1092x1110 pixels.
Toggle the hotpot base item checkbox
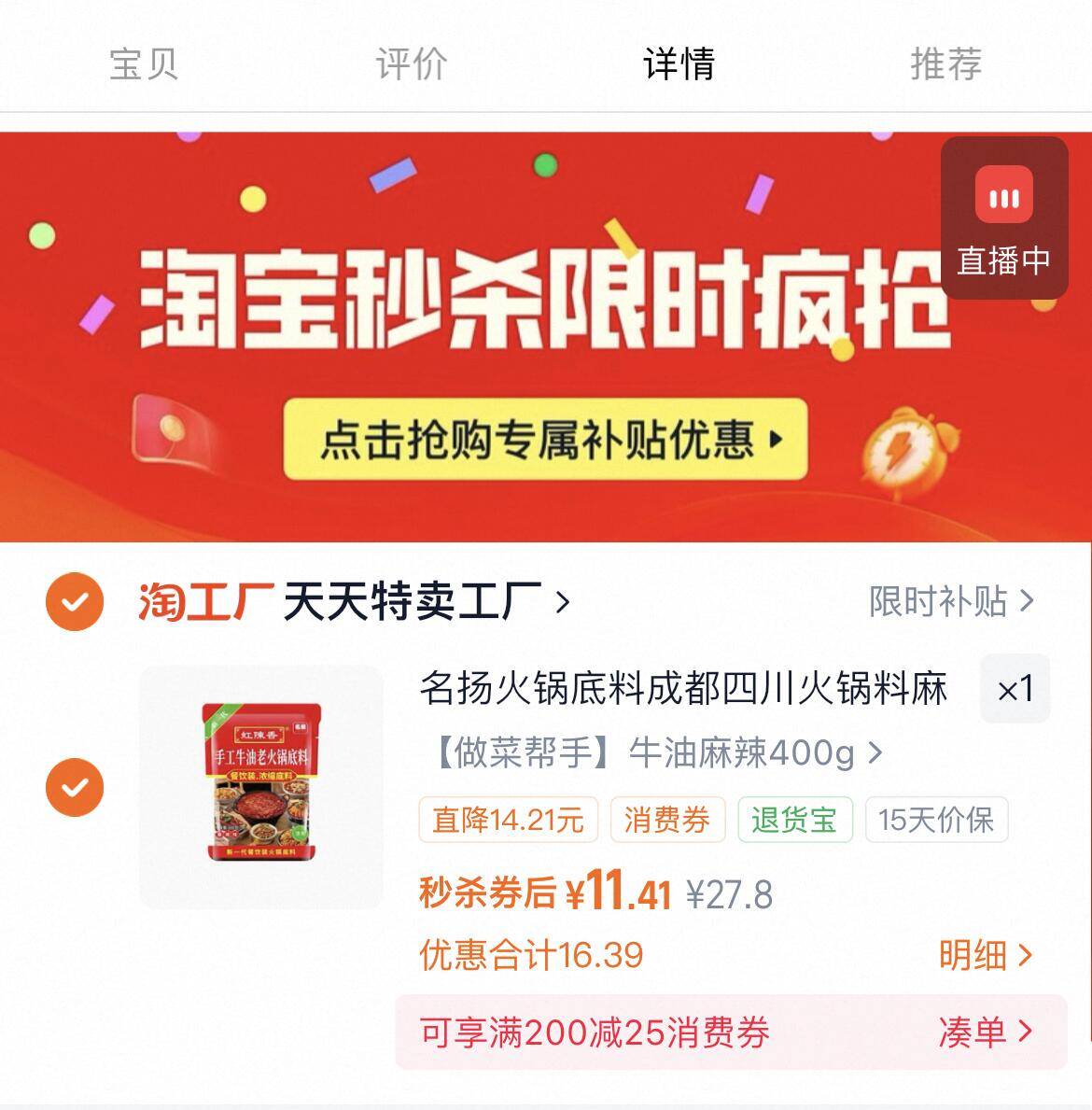pos(75,787)
